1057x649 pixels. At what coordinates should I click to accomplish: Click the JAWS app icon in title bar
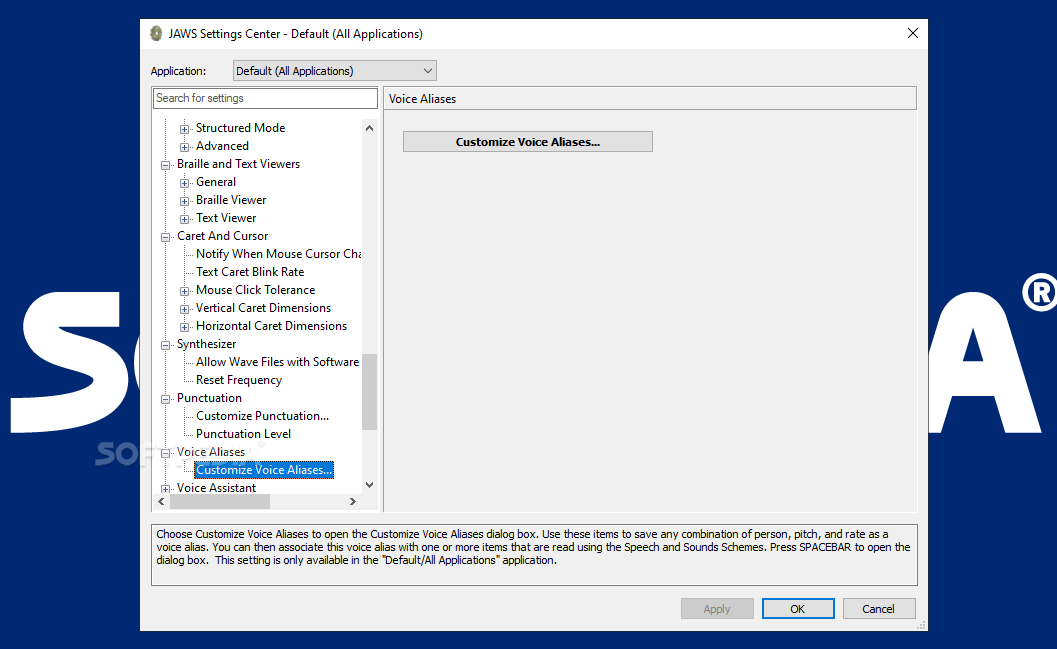[x=156, y=34]
